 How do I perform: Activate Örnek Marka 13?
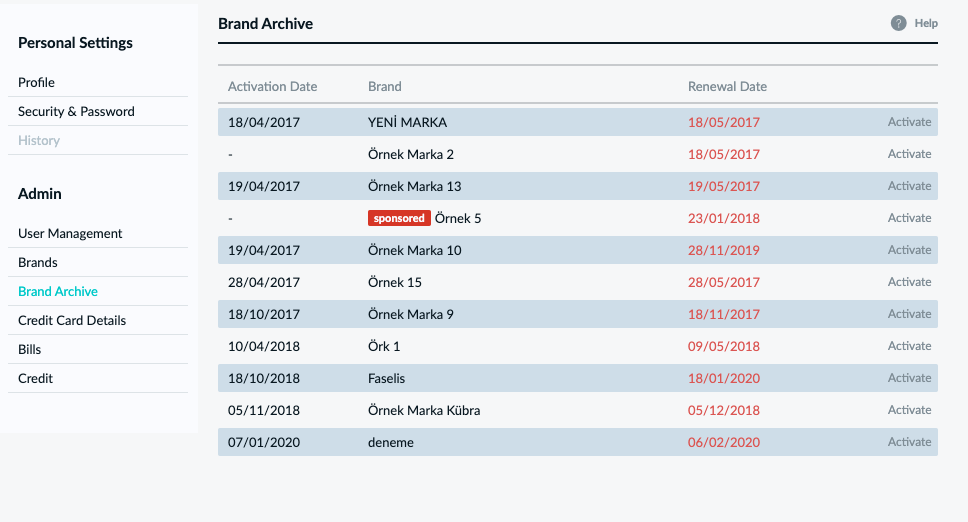909,186
